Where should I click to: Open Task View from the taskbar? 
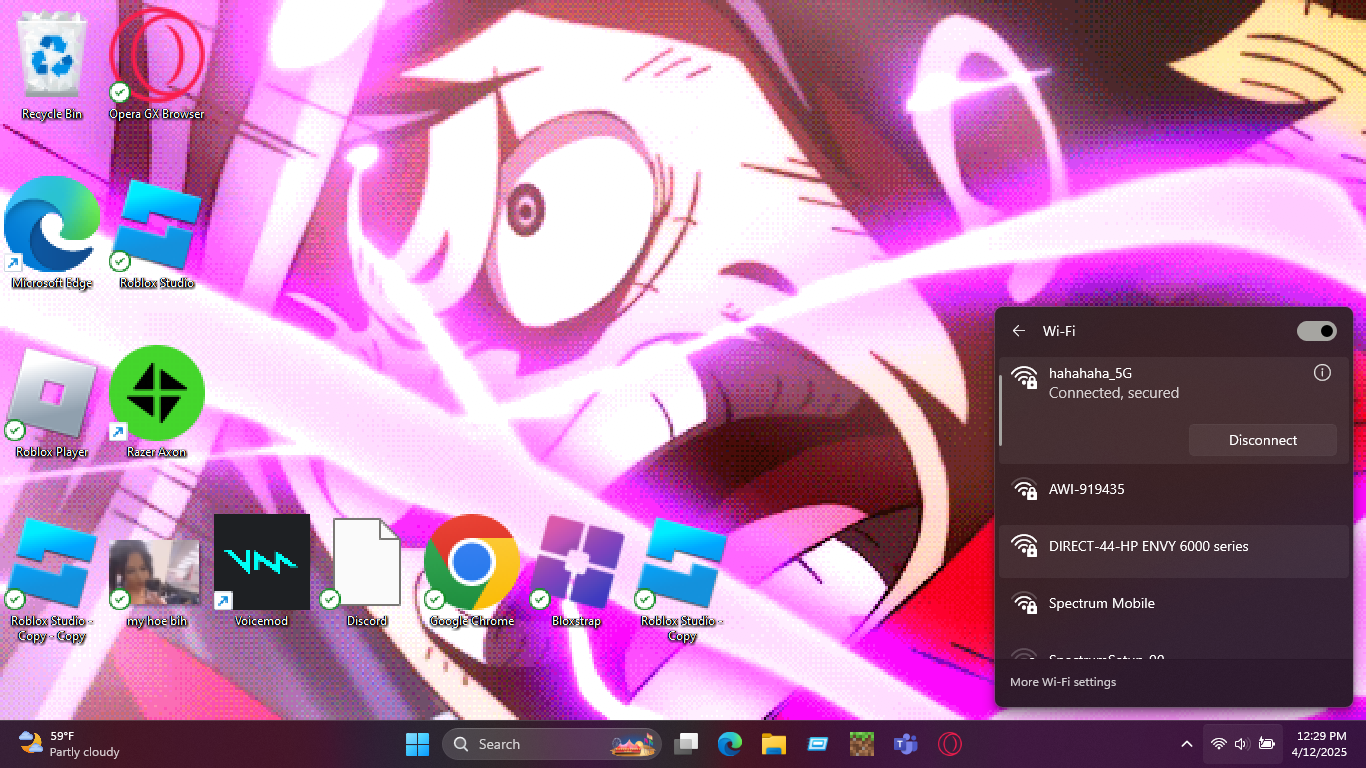(686, 744)
